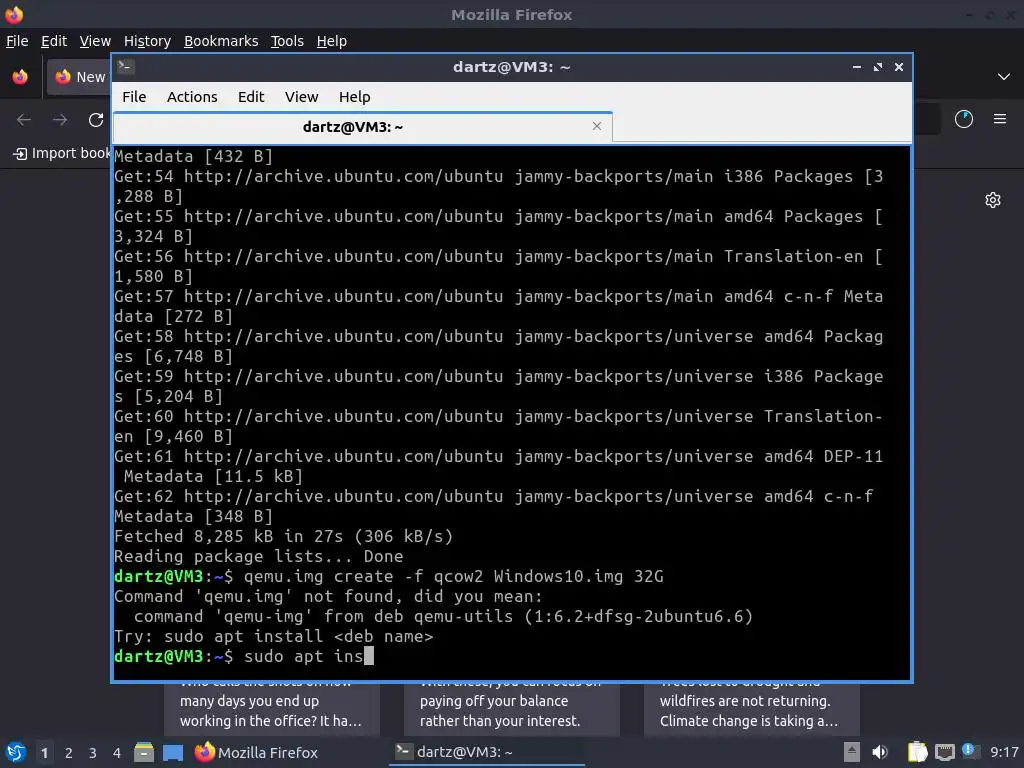Open Firefox View menu
The image size is (1024, 768).
click(95, 41)
